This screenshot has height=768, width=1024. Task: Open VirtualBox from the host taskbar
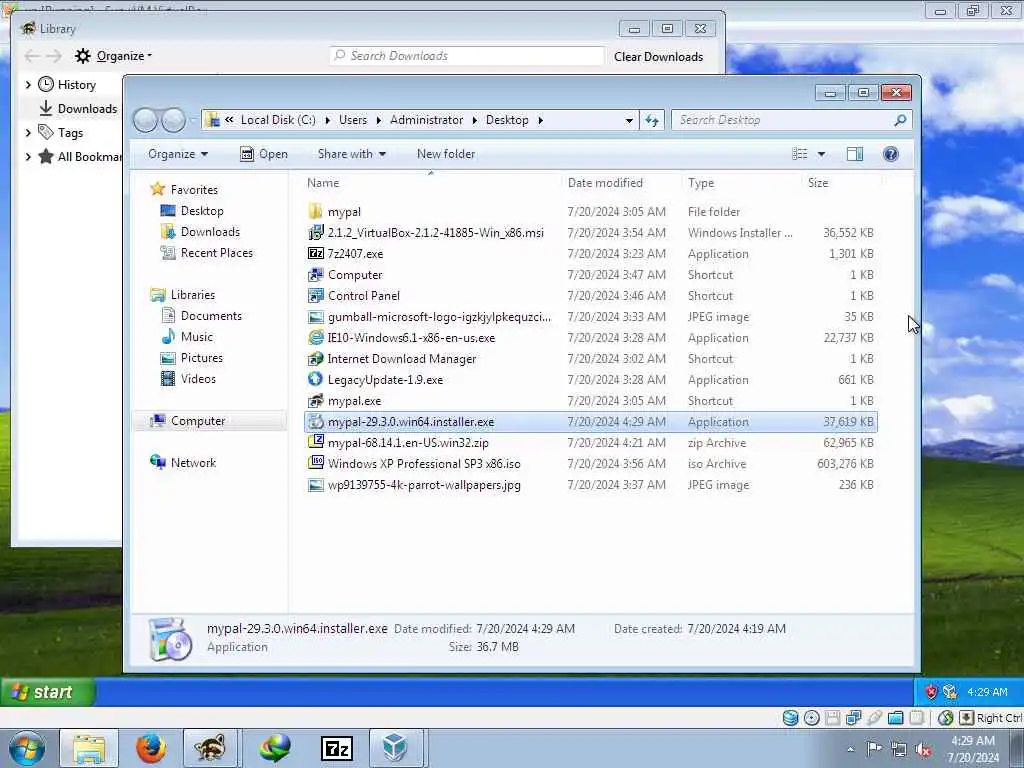point(395,748)
